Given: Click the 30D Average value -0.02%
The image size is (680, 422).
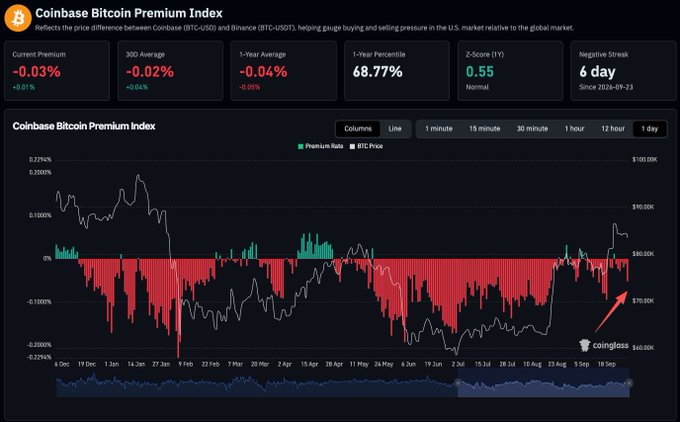Looking at the screenshot, I should tap(150, 72).
